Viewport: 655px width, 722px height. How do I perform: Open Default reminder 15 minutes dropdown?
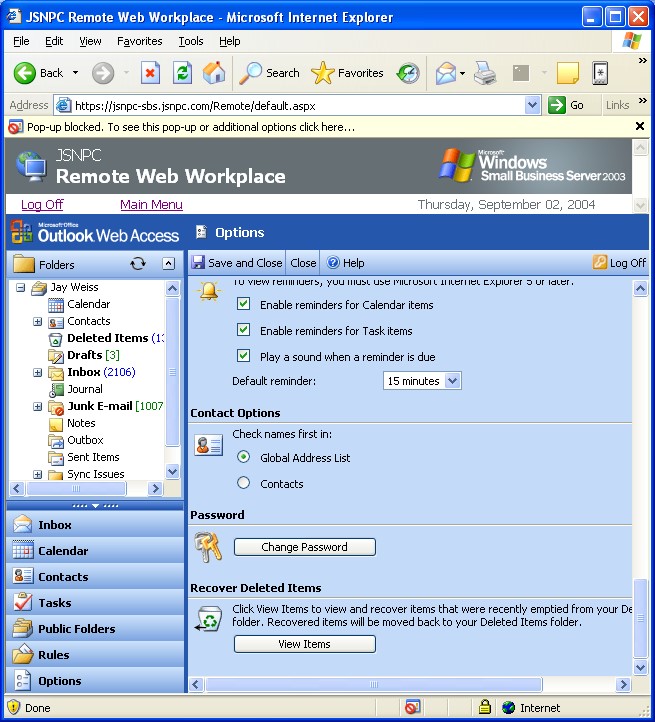pyautogui.click(x=422, y=381)
